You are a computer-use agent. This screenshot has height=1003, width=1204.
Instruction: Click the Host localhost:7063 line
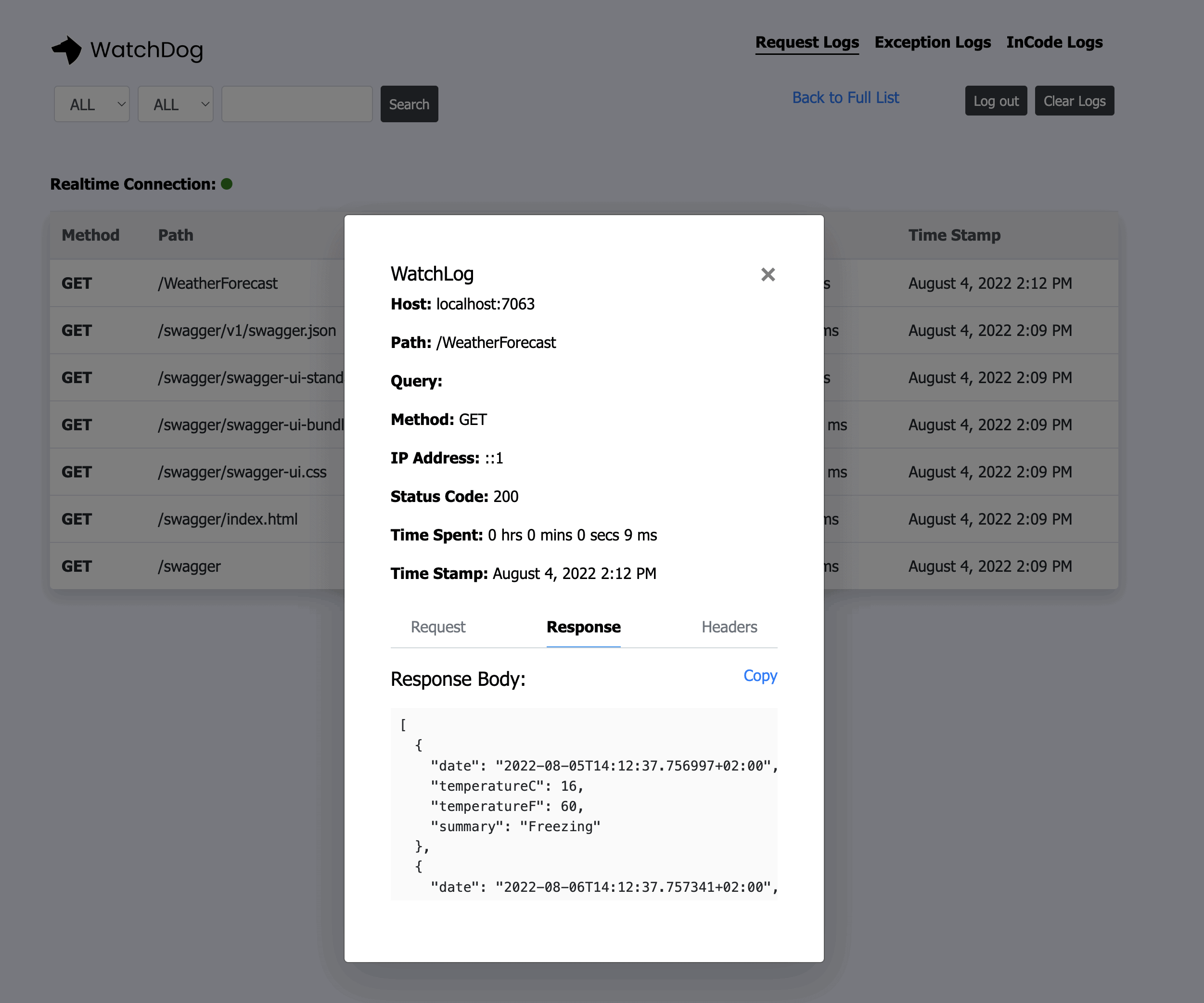click(x=462, y=304)
